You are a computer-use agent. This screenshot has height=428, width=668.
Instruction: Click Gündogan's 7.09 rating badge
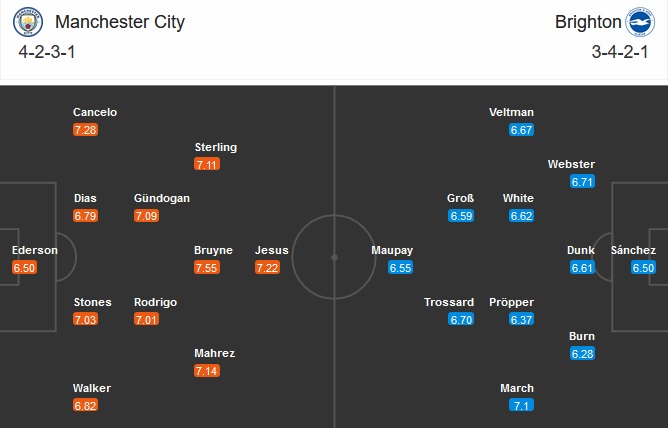146,215
